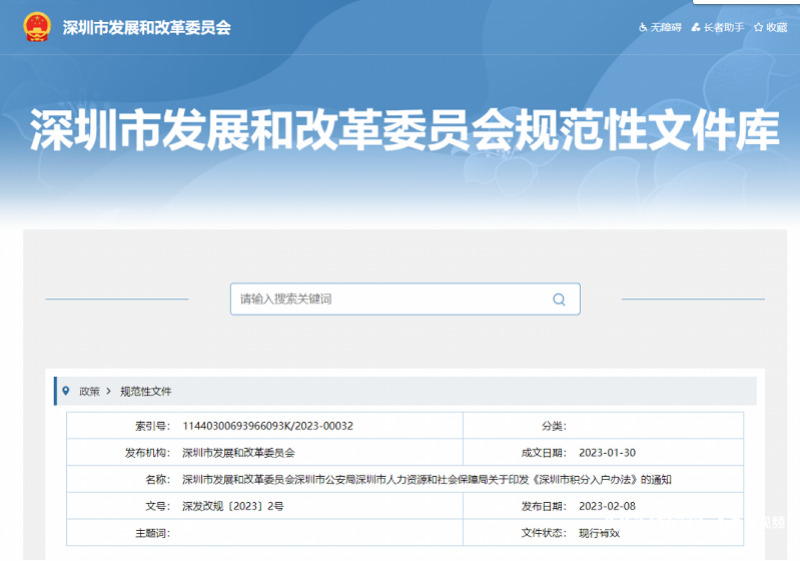Screen dimensions: 800x561
Task: Select status value 现行有效
Action: (x=599, y=533)
